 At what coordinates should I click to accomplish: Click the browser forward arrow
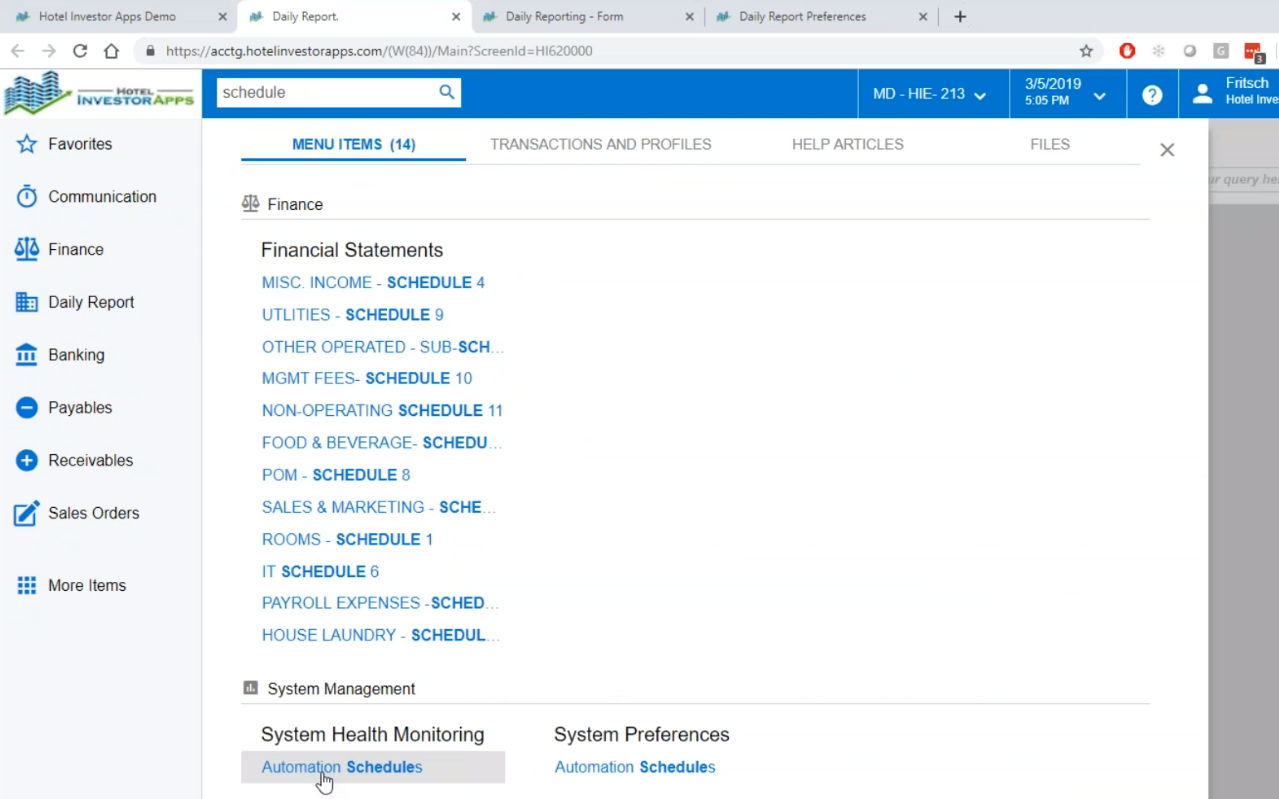click(x=49, y=51)
